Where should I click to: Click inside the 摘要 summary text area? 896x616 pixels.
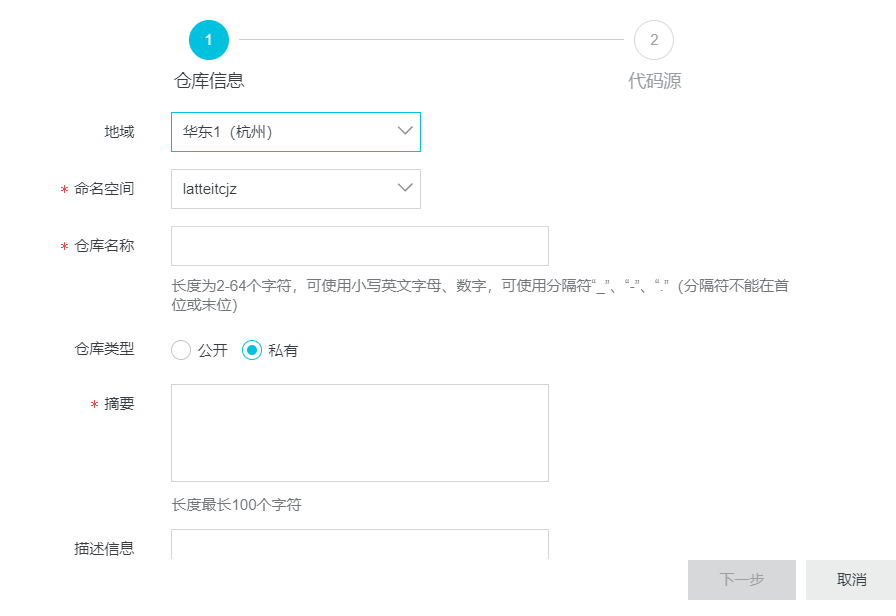360,432
